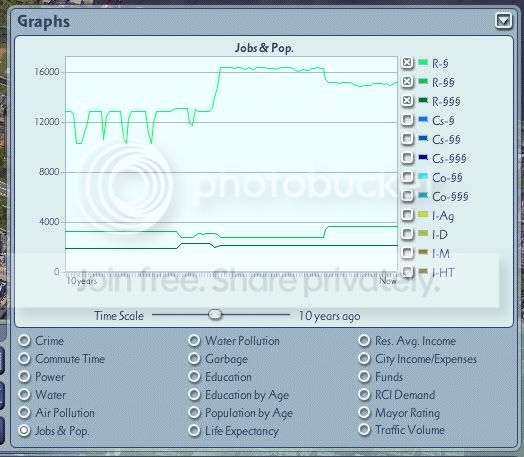Click the I-Ag yellow-green color swatch
524x457 pixels.
423,214
